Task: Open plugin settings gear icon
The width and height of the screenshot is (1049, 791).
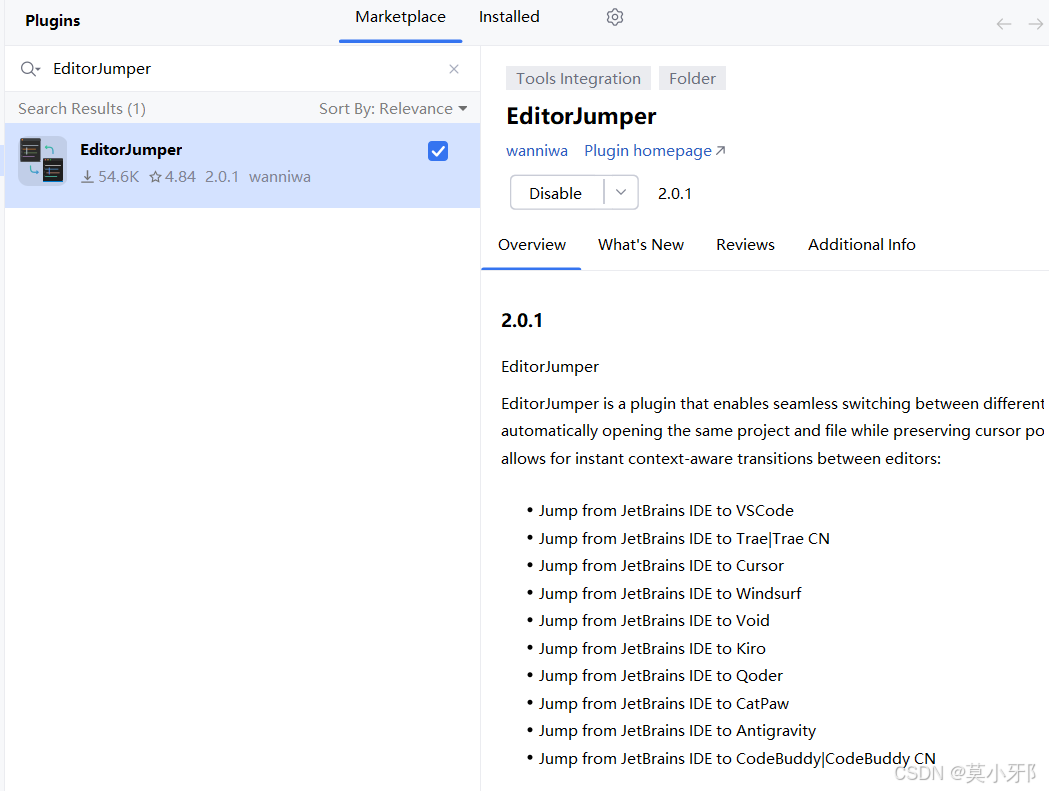Action: pos(615,17)
